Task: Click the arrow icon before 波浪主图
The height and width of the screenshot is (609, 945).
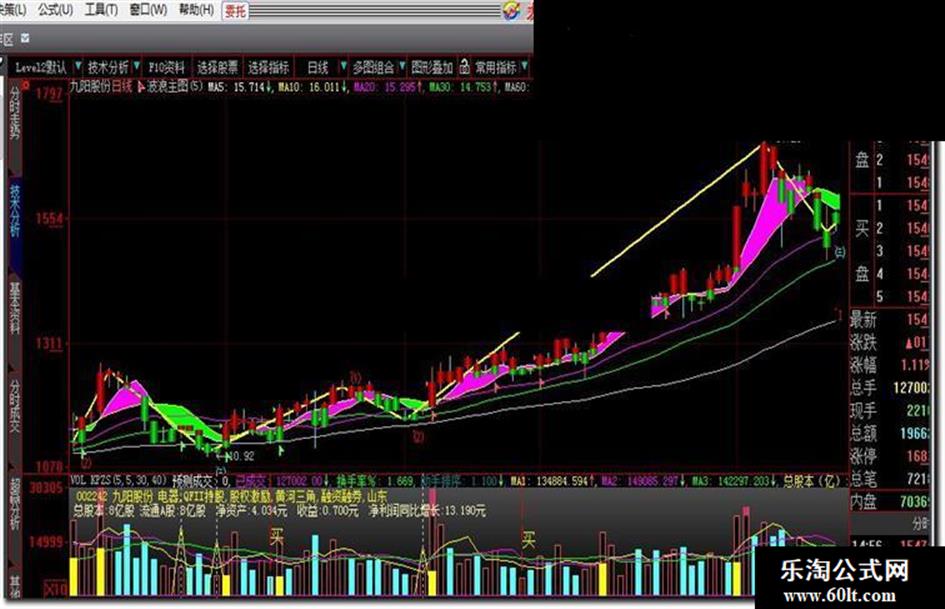Action: tap(142, 86)
